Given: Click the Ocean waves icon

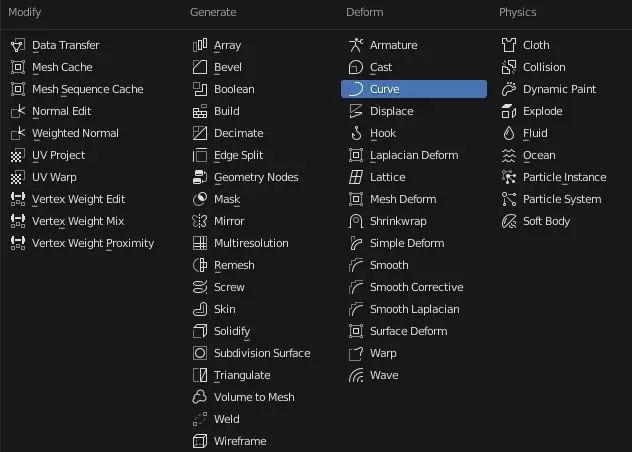Looking at the screenshot, I should click(x=509, y=155).
